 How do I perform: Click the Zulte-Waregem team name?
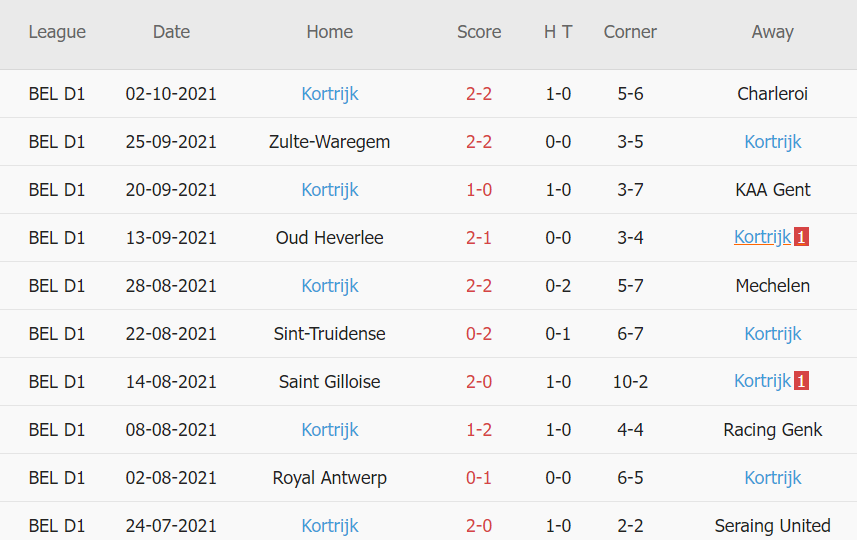[330, 142]
